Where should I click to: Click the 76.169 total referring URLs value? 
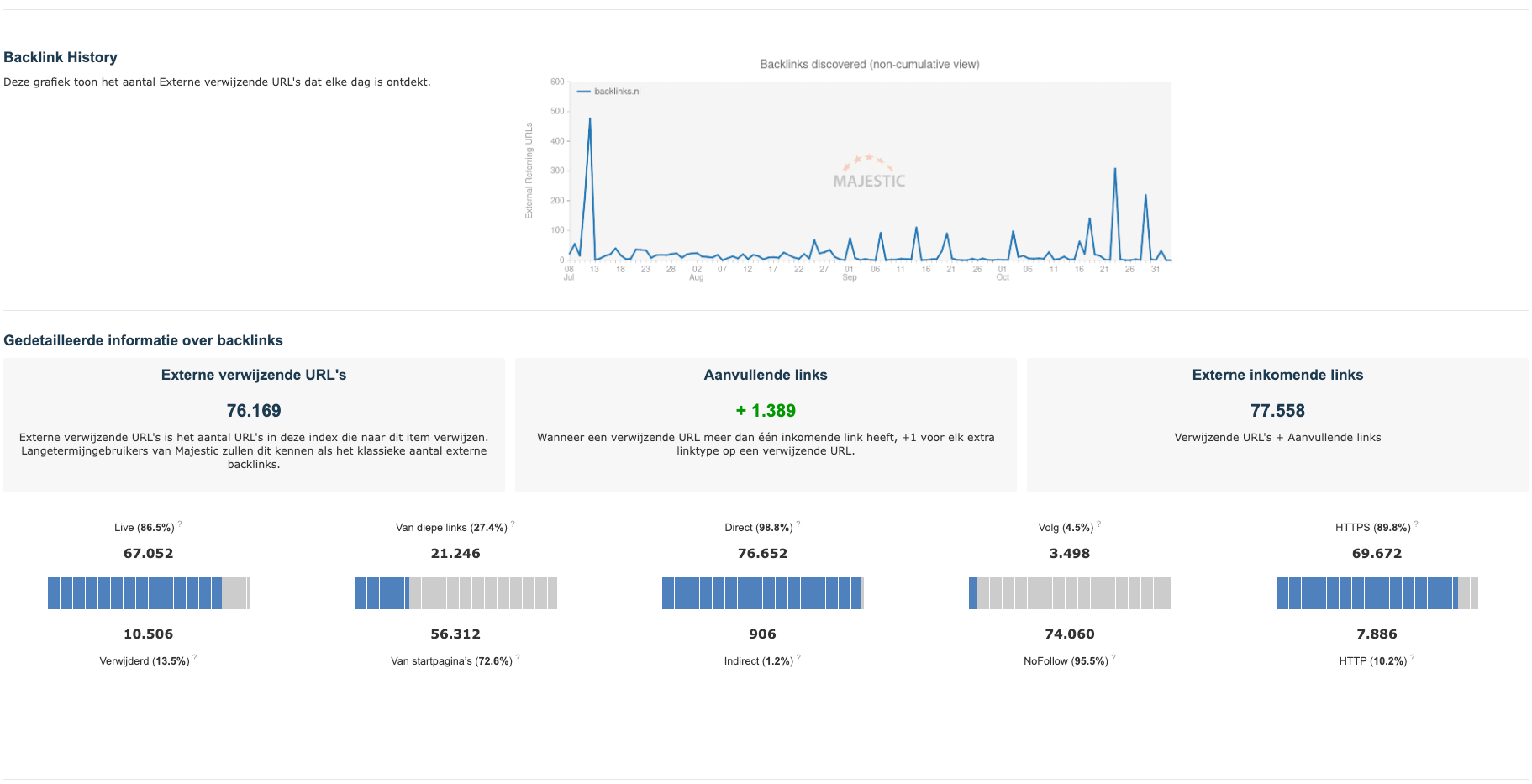[254, 411]
